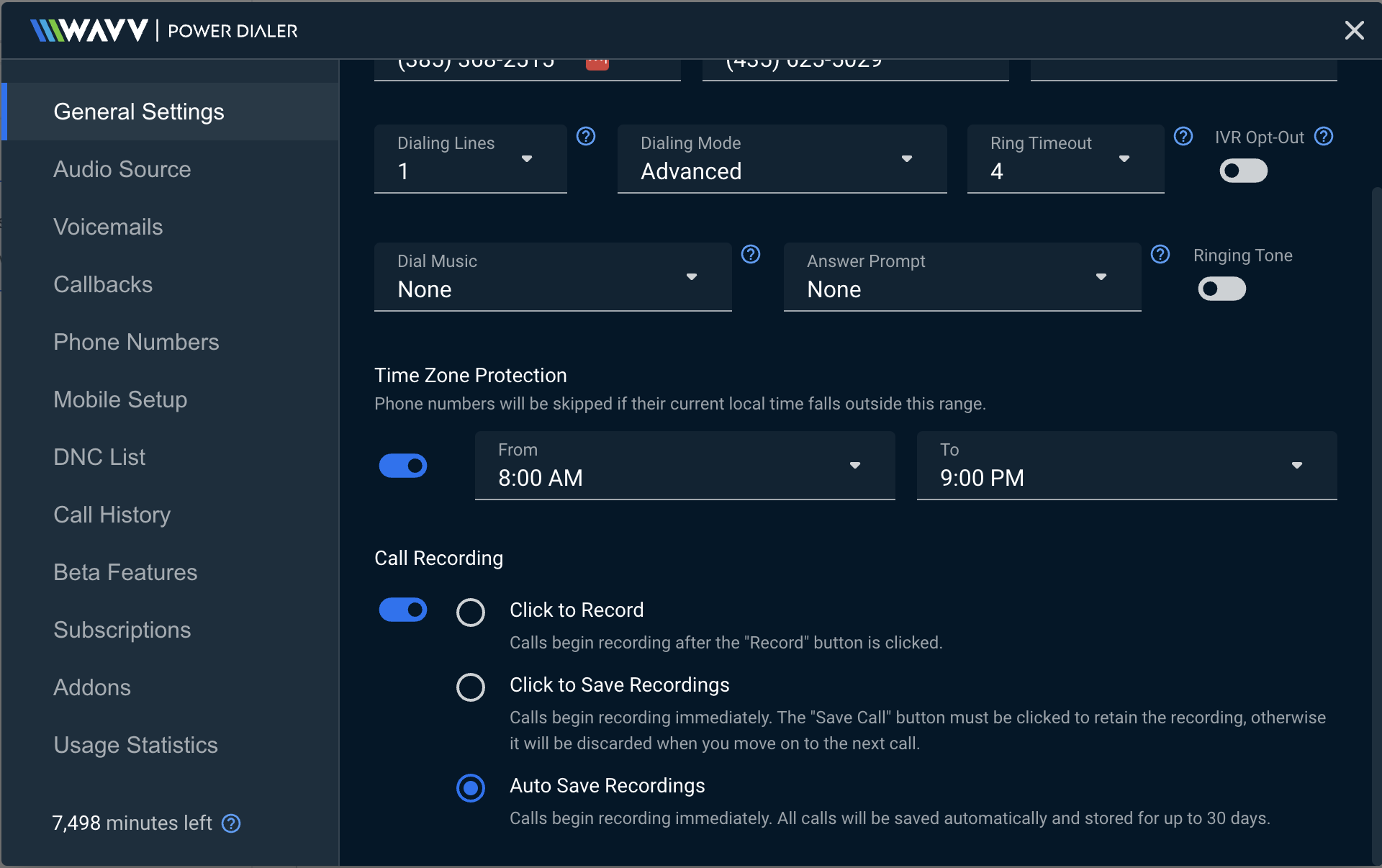The width and height of the screenshot is (1382, 868).
Task: Go to Audio Source settings
Action: point(170,169)
